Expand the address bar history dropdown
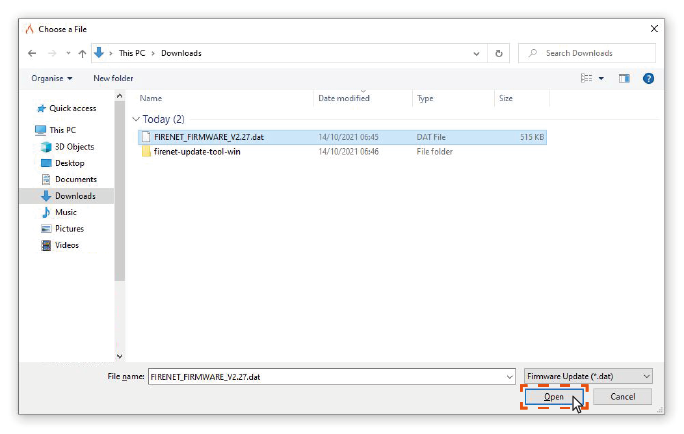Image resolution: width=684 pixels, height=434 pixels. (476, 54)
